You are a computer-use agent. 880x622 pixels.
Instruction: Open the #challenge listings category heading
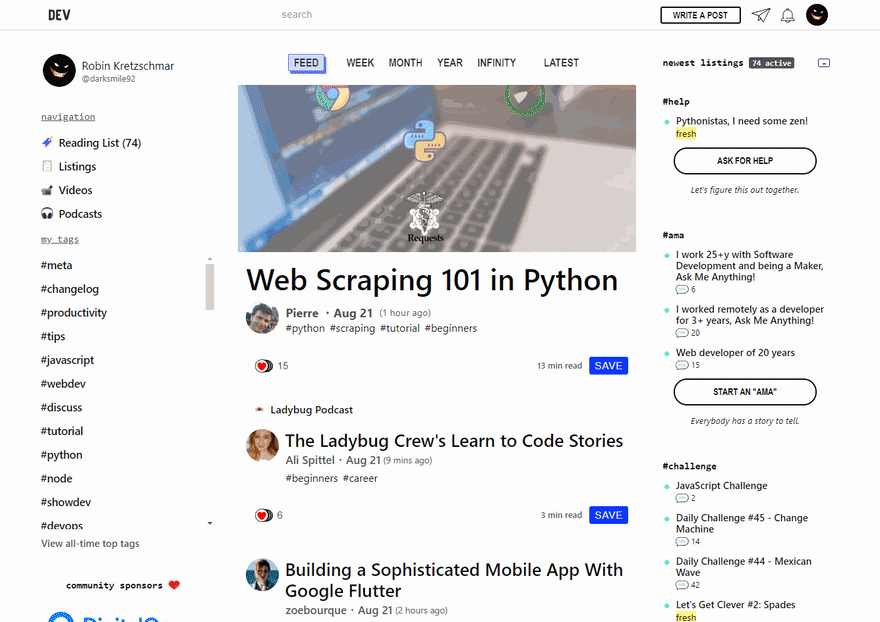(x=689, y=466)
